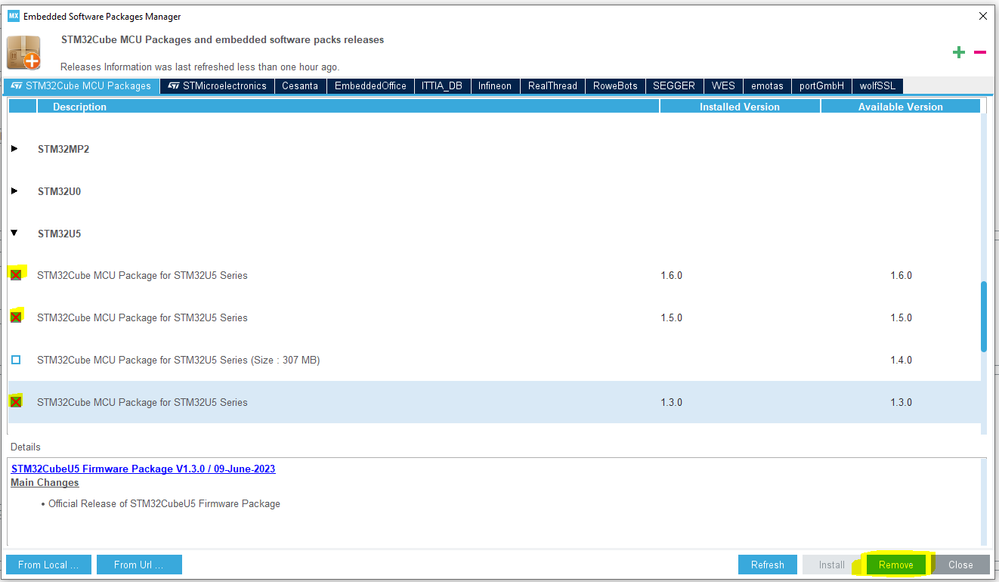This screenshot has height=582, width=999.
Task: Select the STM32MP2 label
Action: click(63, 149)
